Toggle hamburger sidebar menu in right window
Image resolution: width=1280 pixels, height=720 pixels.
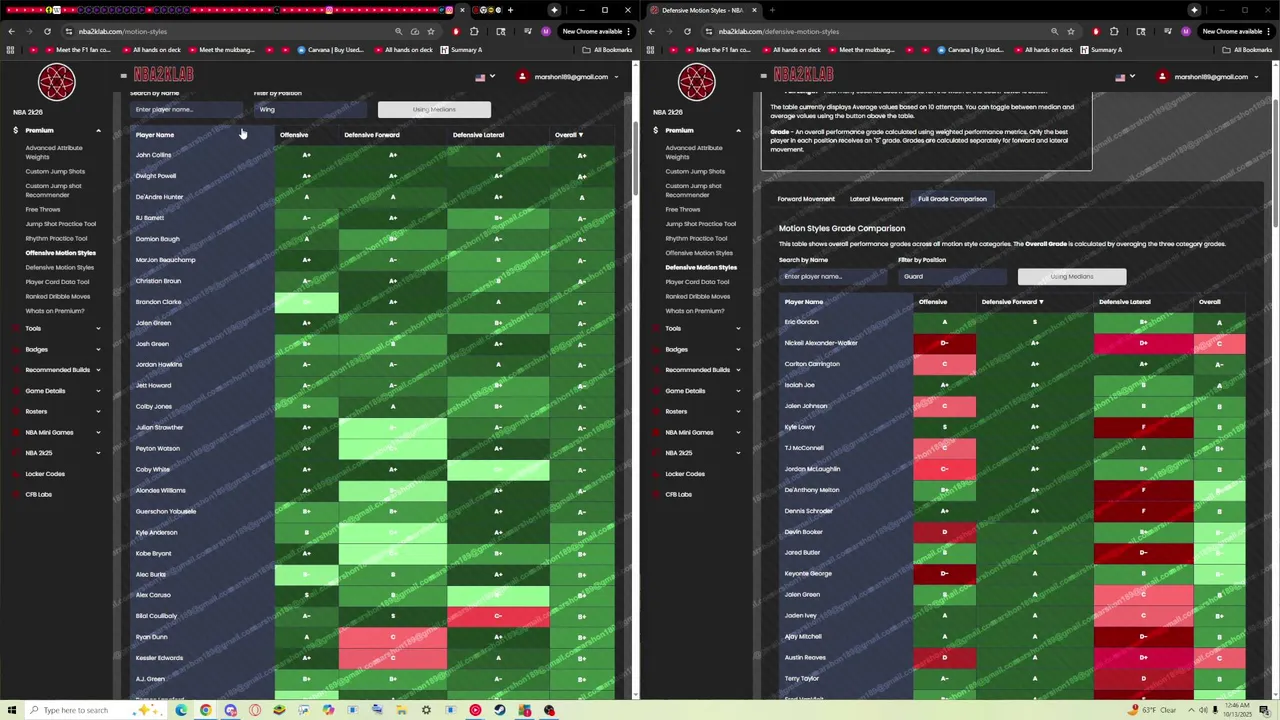click(763, 76)
